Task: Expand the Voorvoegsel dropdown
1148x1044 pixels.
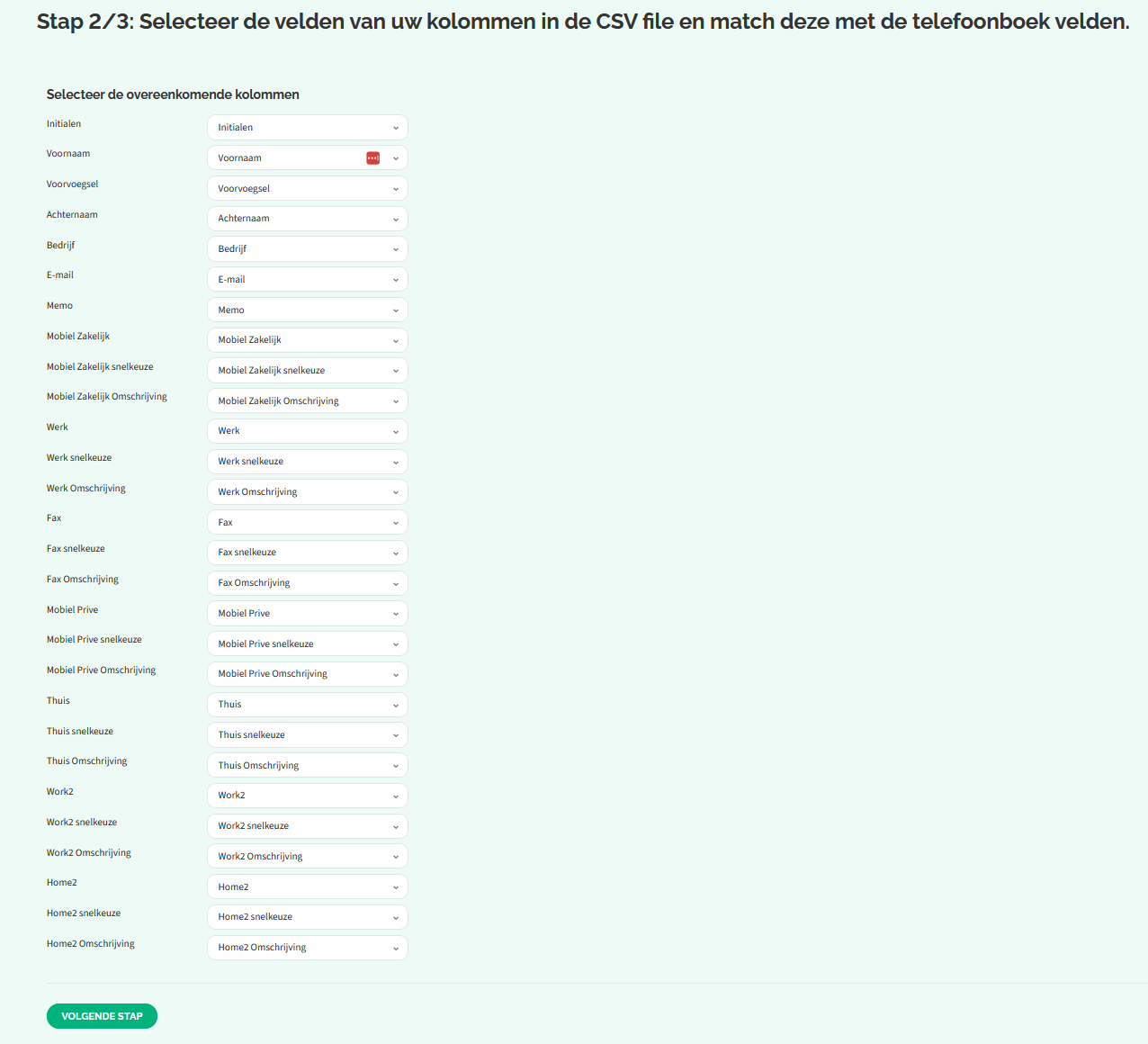Action: (x=307, y=189)
